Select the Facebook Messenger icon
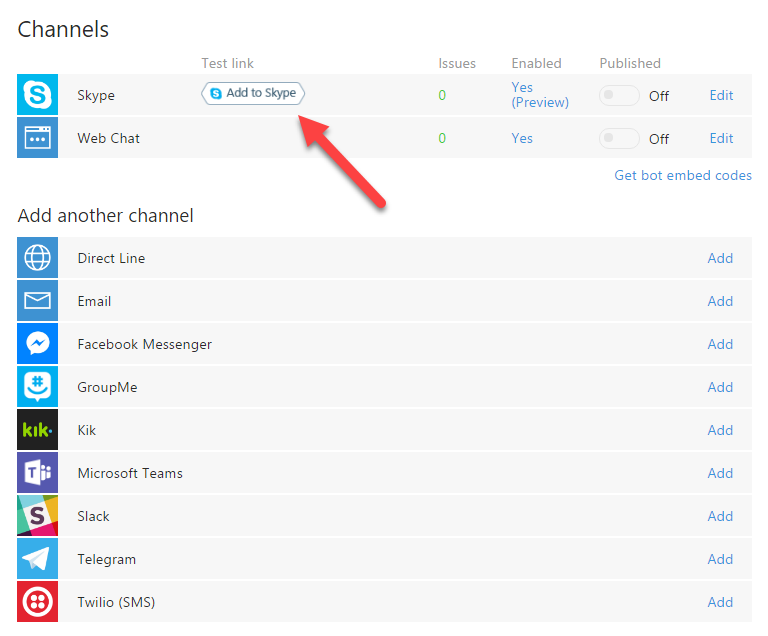Image resolution: width=768 pixels, height=636 pixels. pos(38,344)
